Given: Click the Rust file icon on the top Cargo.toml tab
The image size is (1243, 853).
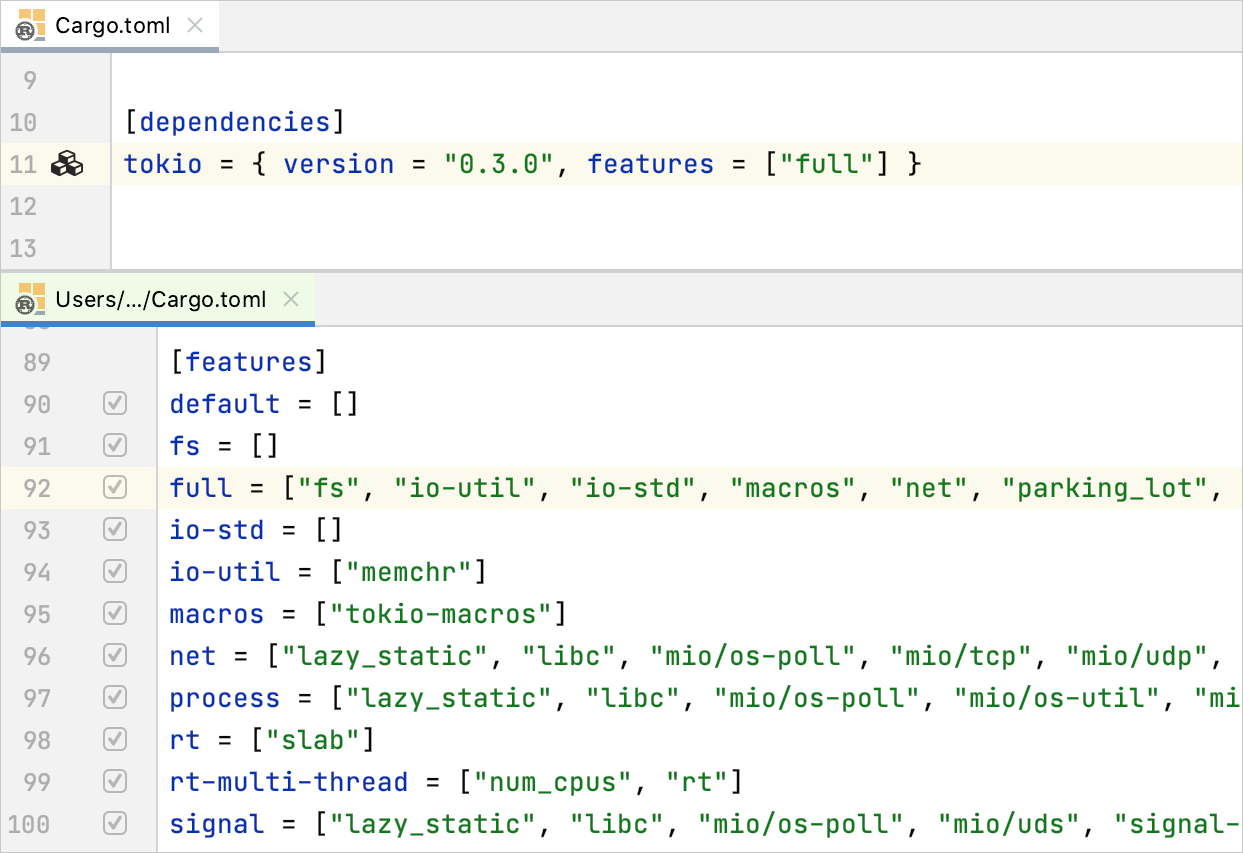Looking at the screenshot, I should 31,25.
